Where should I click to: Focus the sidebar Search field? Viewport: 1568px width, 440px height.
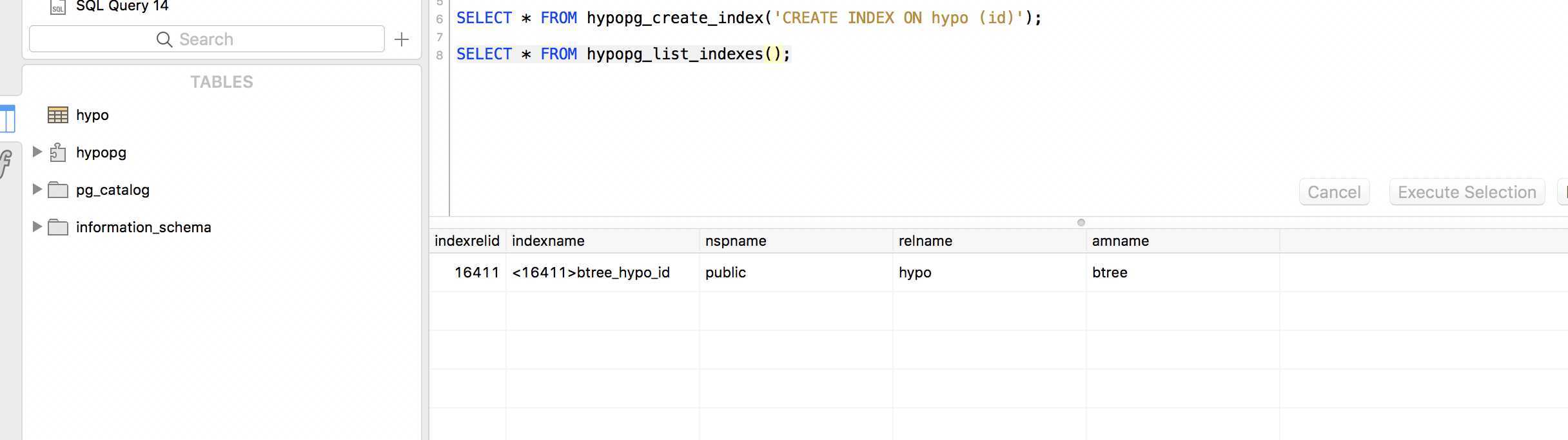(x=207, y=39)
